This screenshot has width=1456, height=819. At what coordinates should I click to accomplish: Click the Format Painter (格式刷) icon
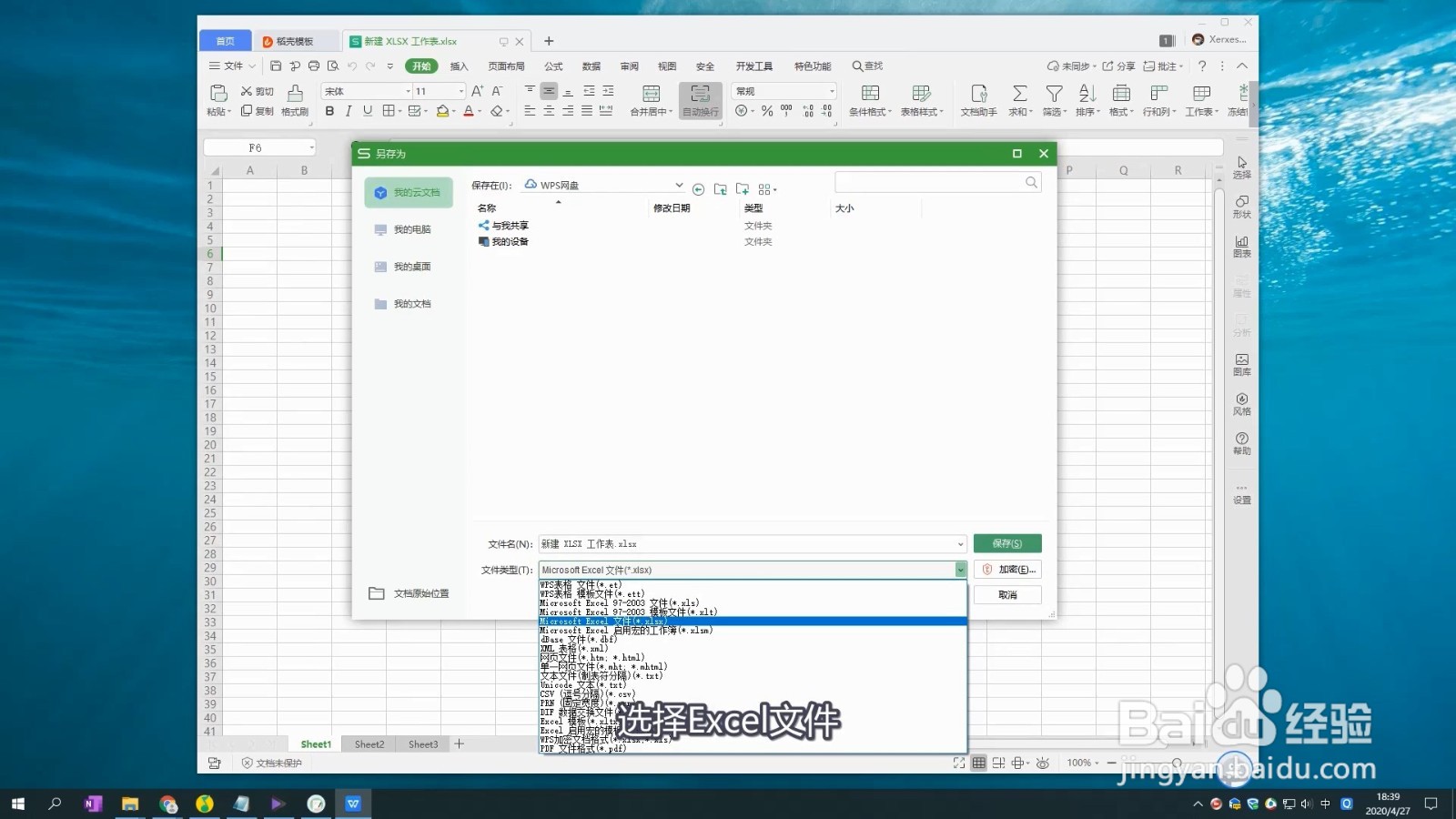(295, 93)
